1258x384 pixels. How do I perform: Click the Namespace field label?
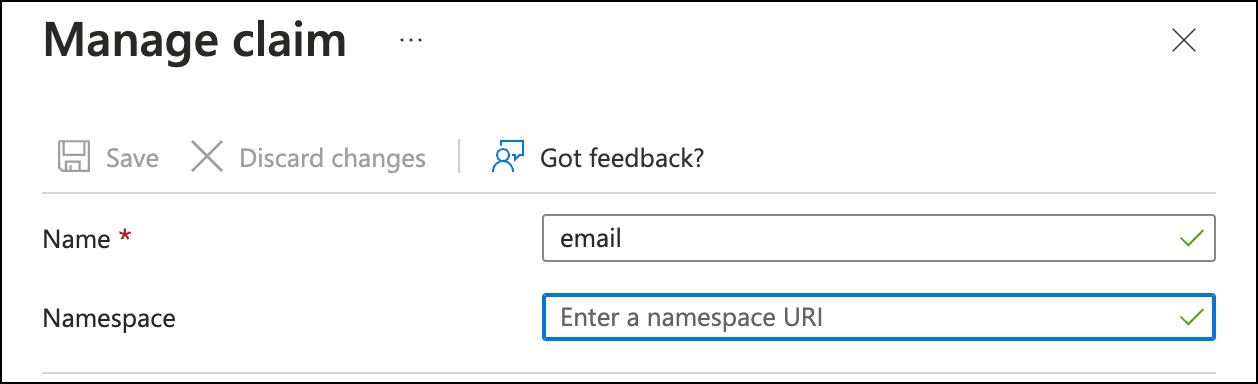click(x=109, y=319)
